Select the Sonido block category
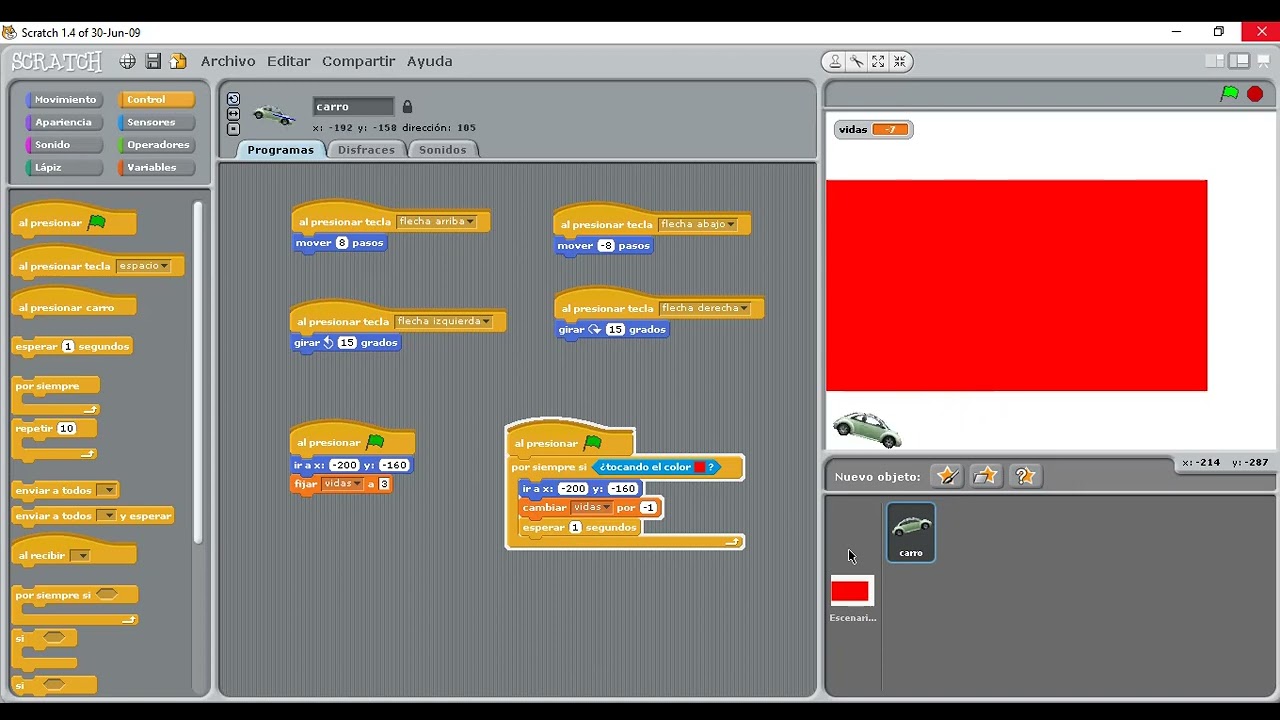The height and width of the screenshot is (720, 1280). (65, 145)
